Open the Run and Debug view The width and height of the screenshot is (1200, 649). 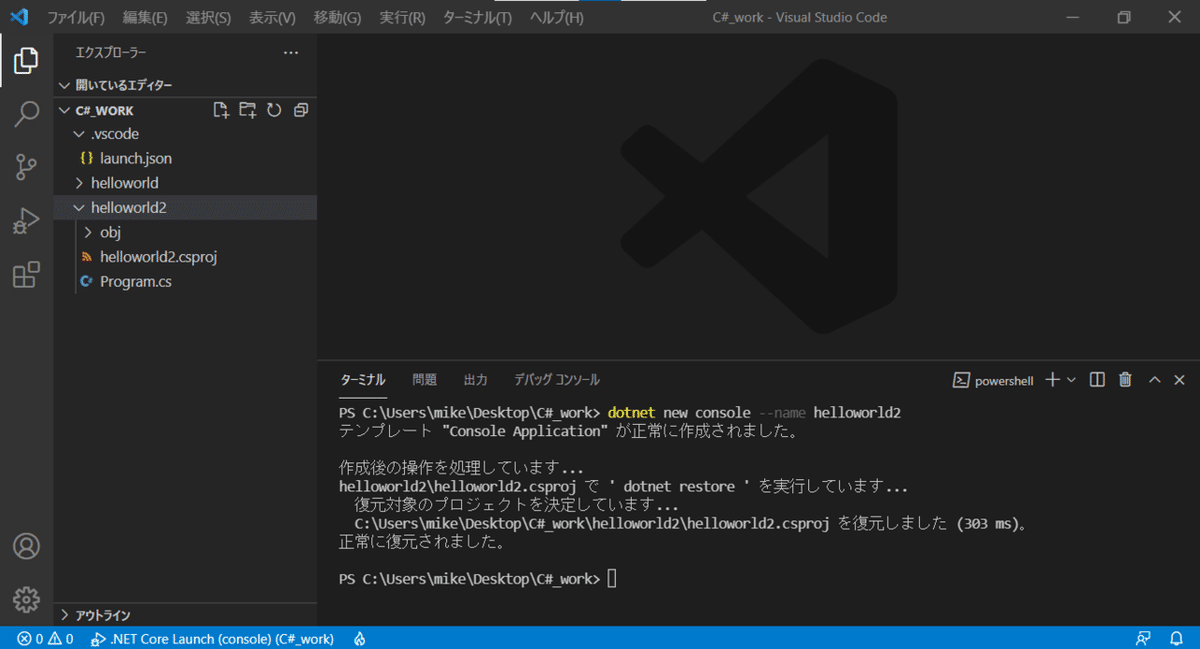pyautogui.click(x=26, y=221)
